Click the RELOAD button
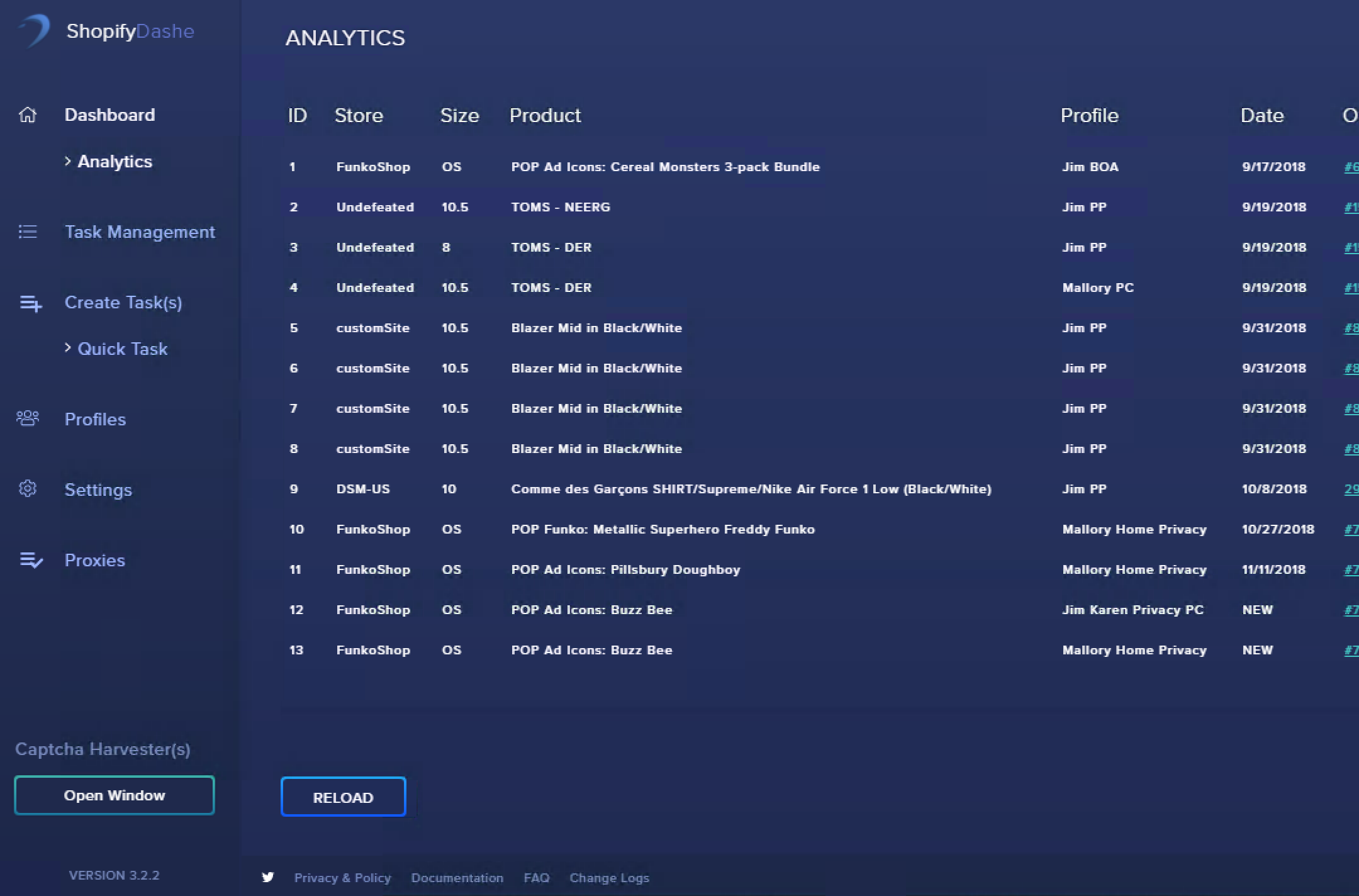Image resolution: width=1359 pixels, height=896 pixels. [343, 797]
